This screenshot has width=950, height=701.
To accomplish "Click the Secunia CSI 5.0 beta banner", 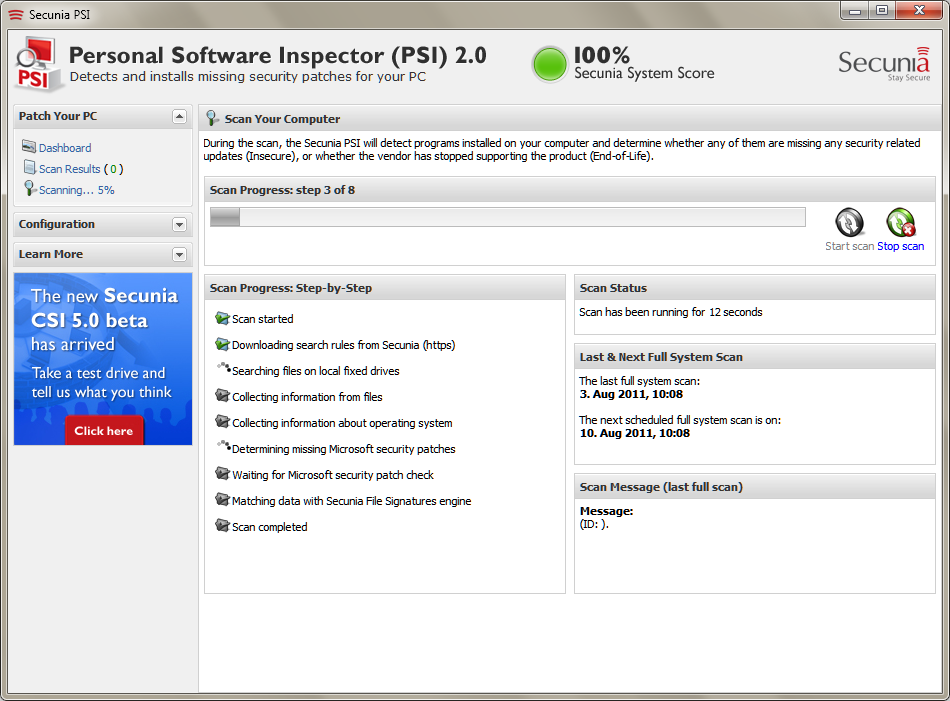I will point(103,359).
